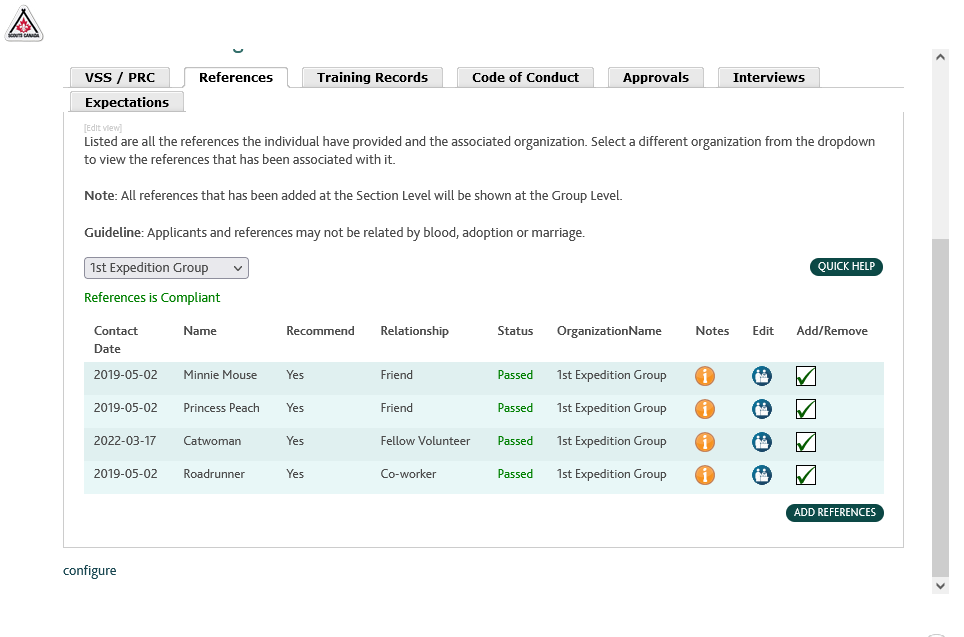The image size is (964, 637).
Task: Follow the configure link
Action: [x=90, y=571]
